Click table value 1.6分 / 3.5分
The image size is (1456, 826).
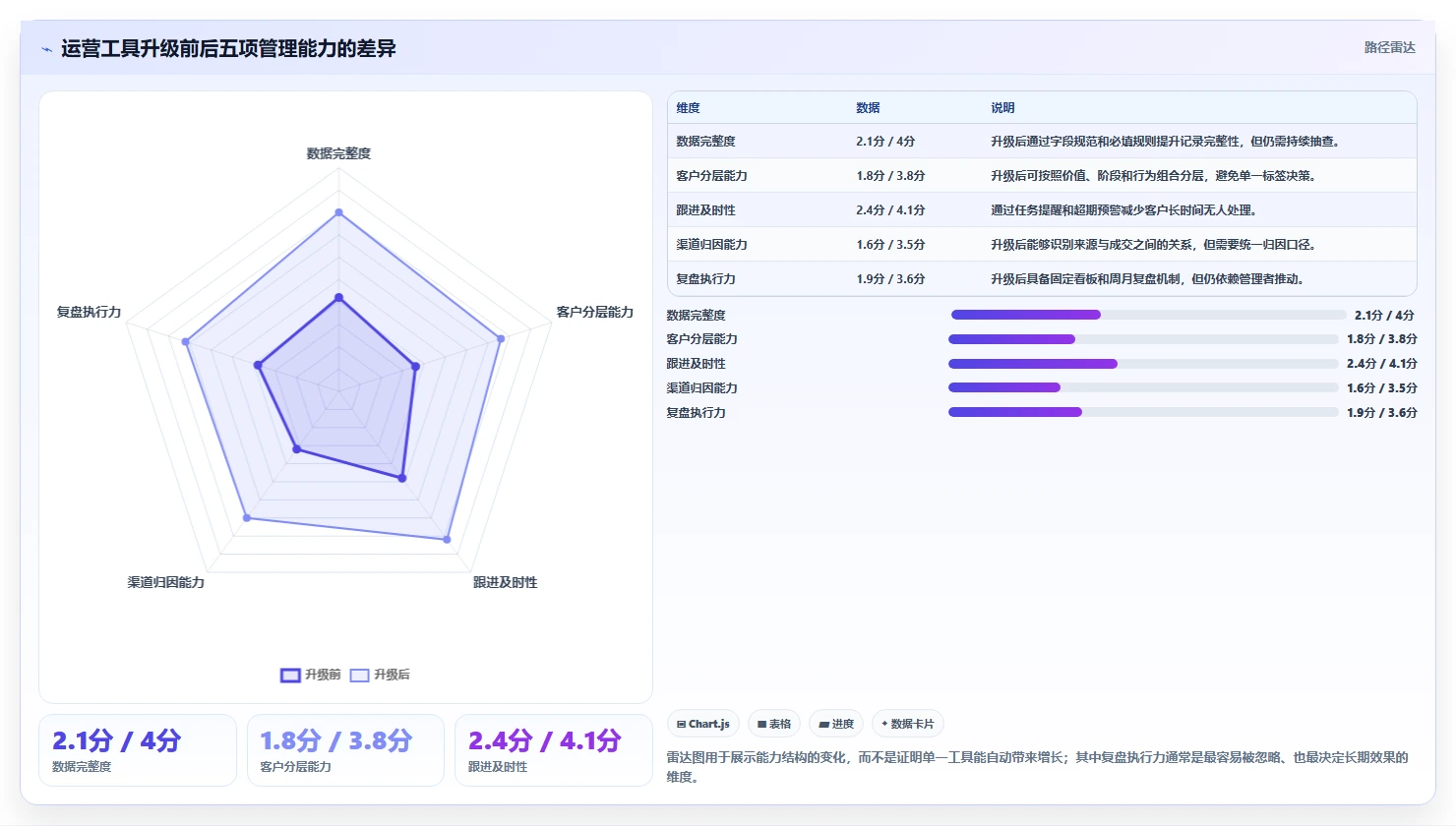(x=890, y=245)
